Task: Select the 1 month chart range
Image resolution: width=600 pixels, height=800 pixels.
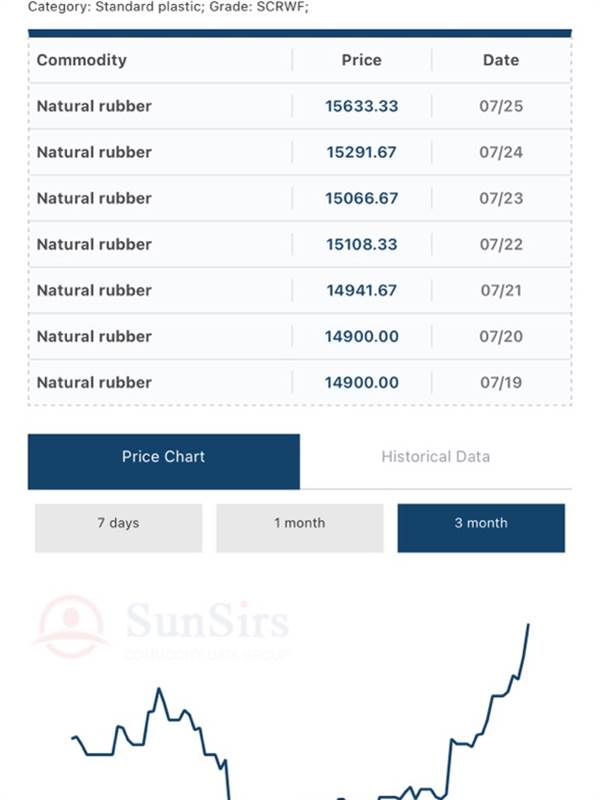Action: click(299, 528)
